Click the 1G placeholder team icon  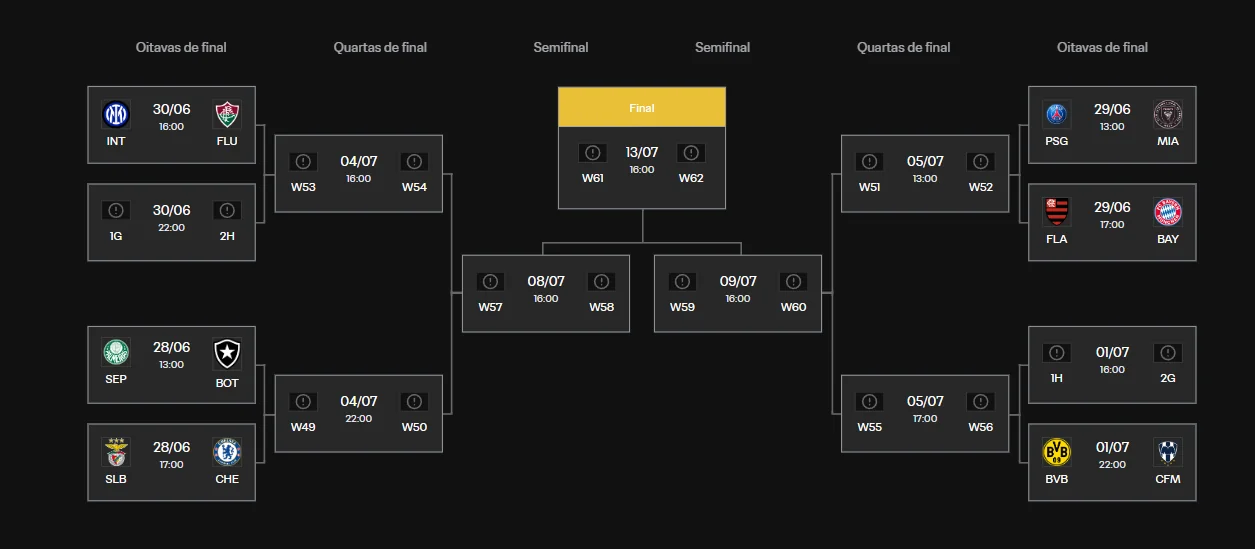coord(116,210)
